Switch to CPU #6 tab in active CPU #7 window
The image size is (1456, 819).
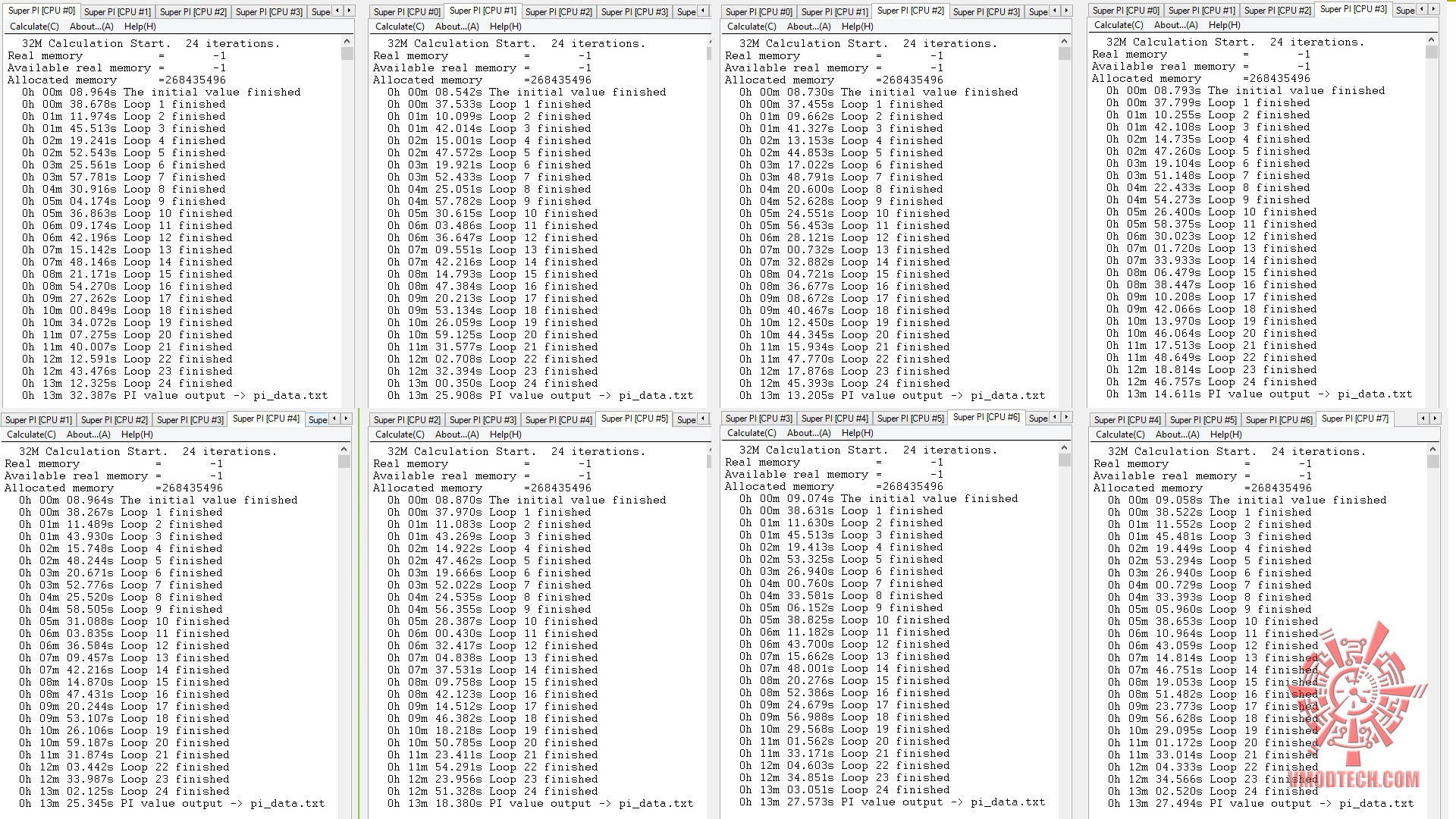point(1278,419)
